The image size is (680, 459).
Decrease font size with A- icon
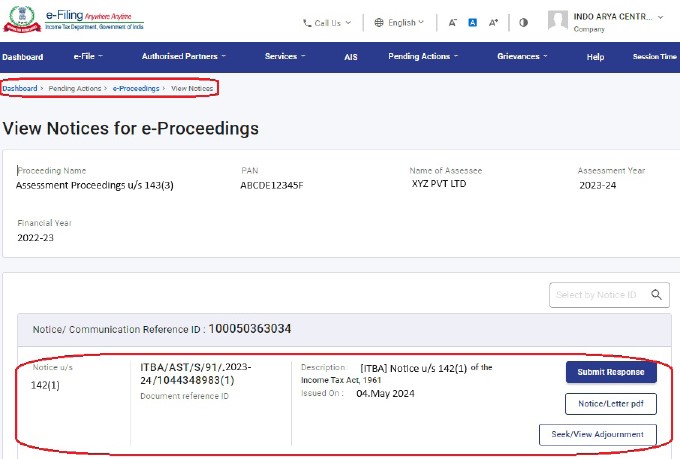(452, 22)
